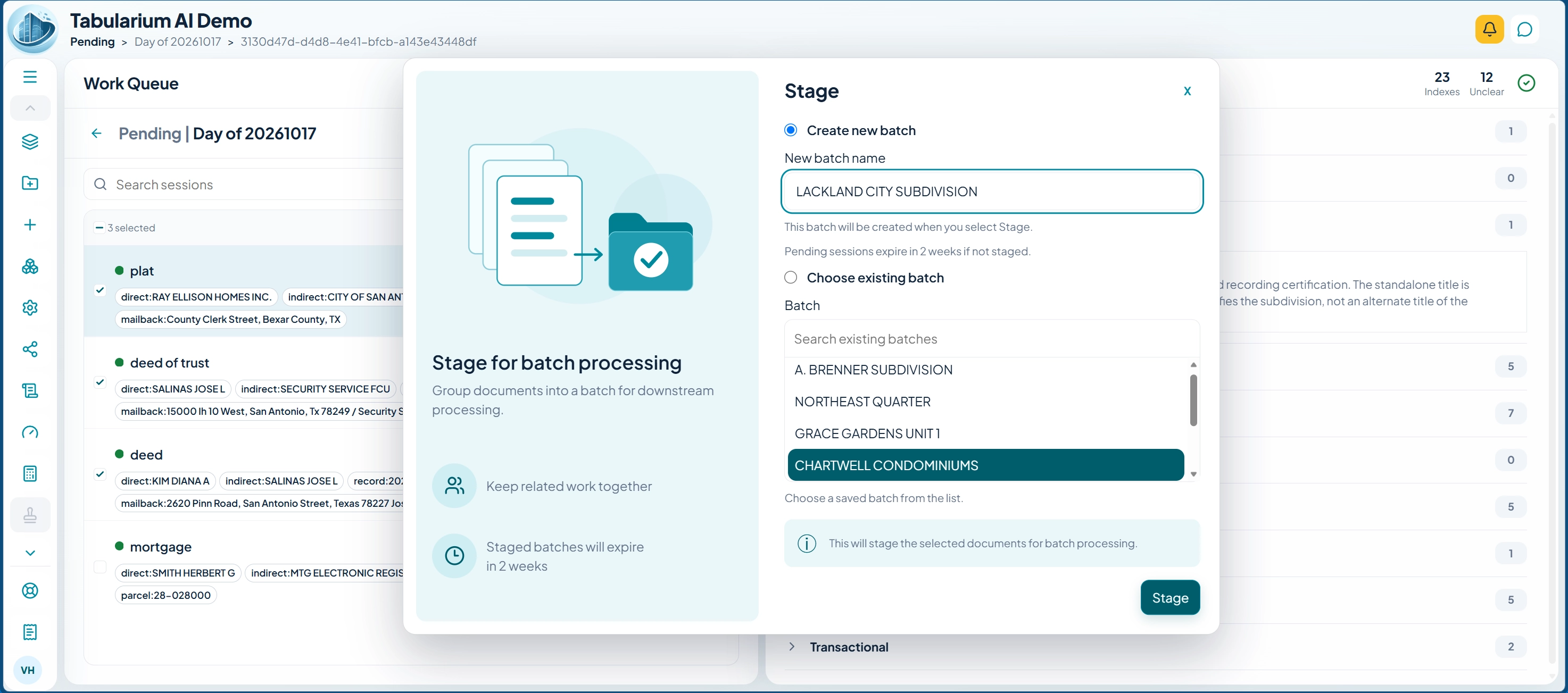Open the chat bubble icon
Viewport: 1568px width, 693px height.
pos(1524,29)
